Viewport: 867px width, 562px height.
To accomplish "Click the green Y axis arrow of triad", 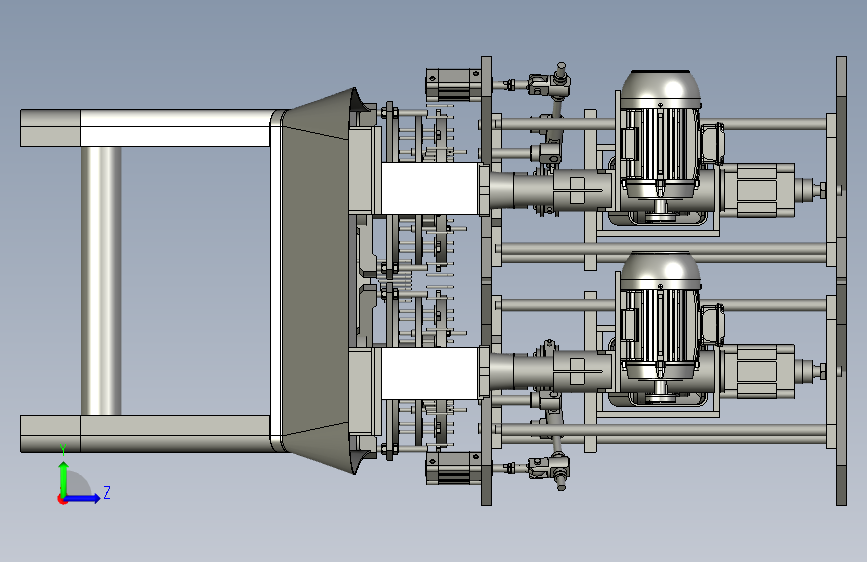I will tap(64, 479).
